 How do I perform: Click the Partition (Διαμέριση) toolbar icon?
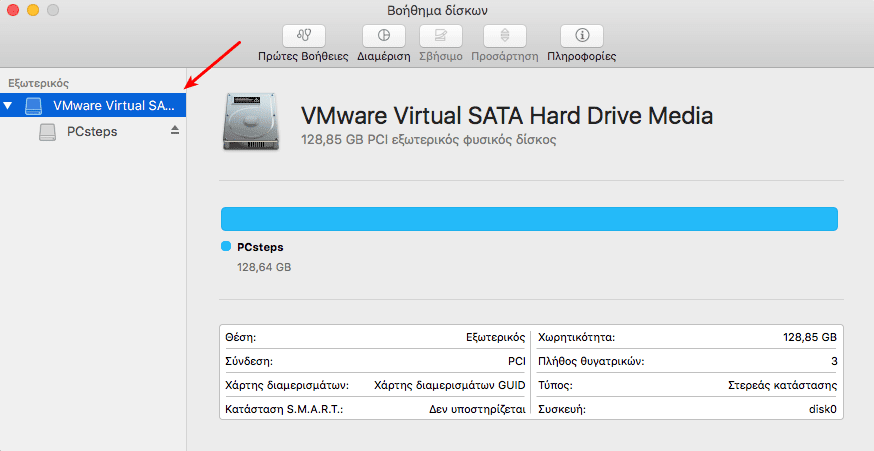384,36
